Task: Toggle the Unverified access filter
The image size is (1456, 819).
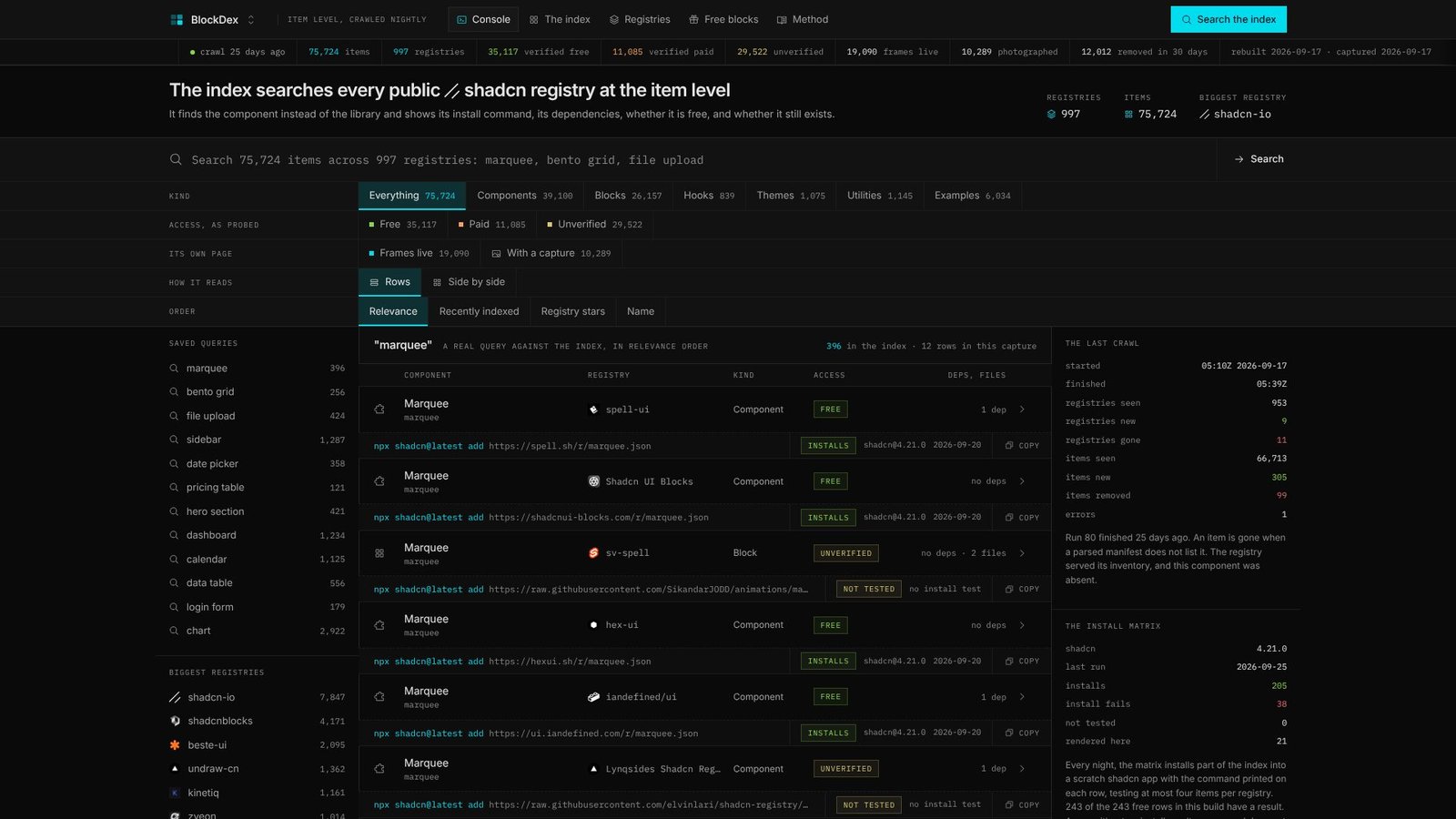Action: point(595,225)
